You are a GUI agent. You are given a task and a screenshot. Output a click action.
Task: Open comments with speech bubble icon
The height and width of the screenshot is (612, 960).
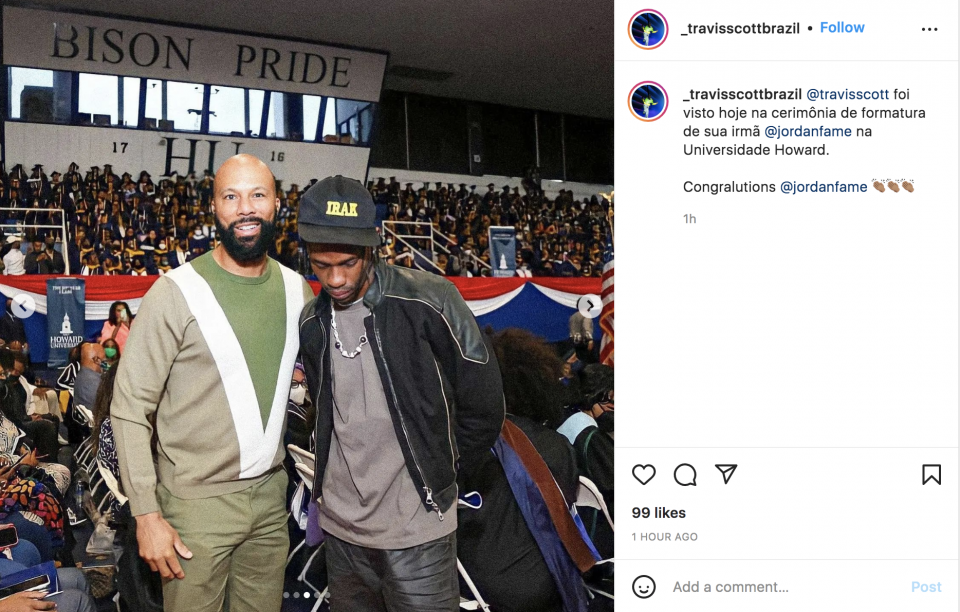[x=685, y=474]
